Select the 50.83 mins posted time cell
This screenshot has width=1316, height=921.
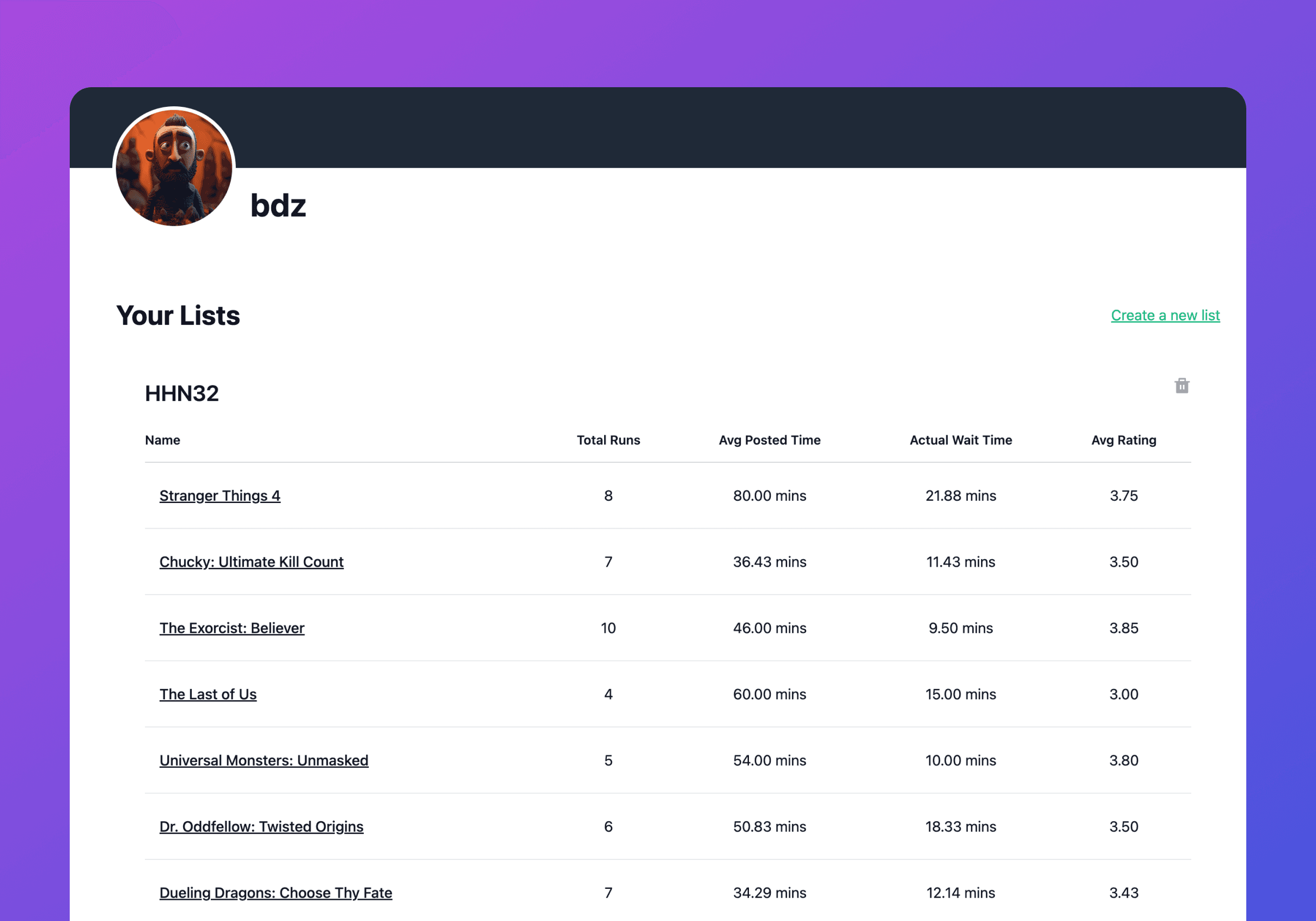769,826
